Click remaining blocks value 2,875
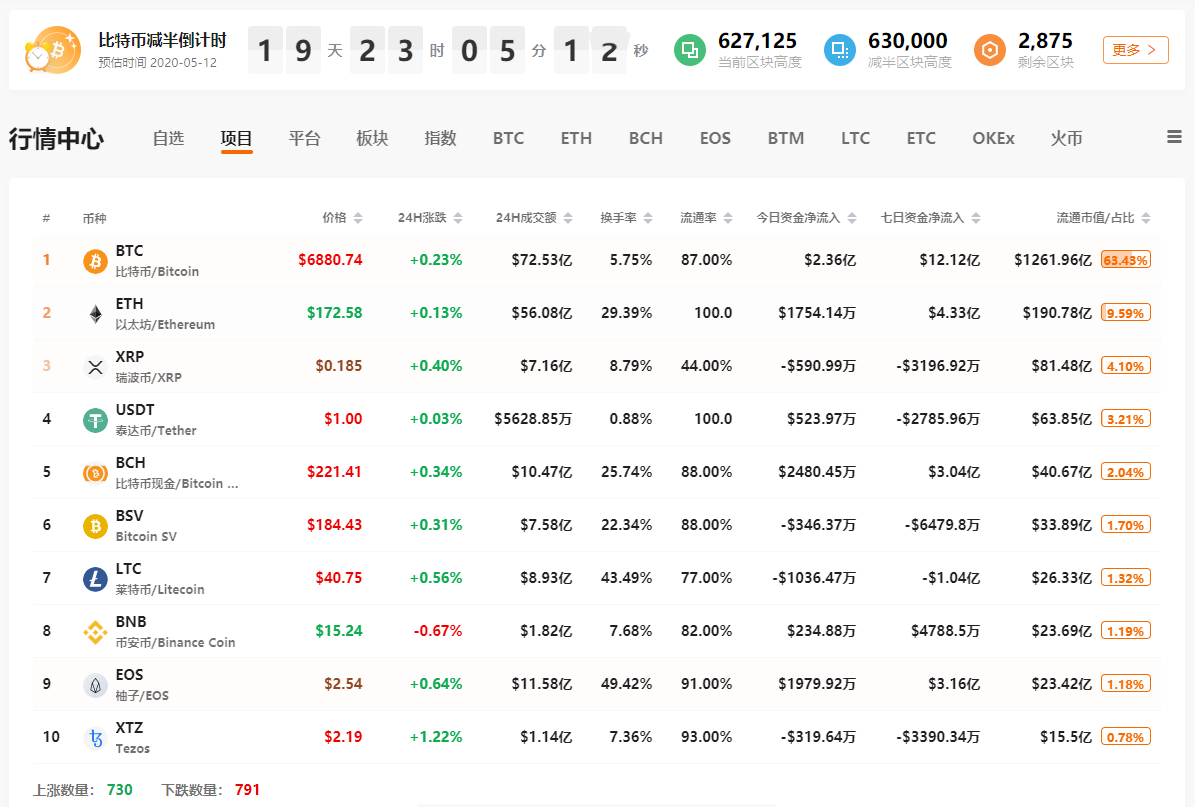 point(1046,40)
